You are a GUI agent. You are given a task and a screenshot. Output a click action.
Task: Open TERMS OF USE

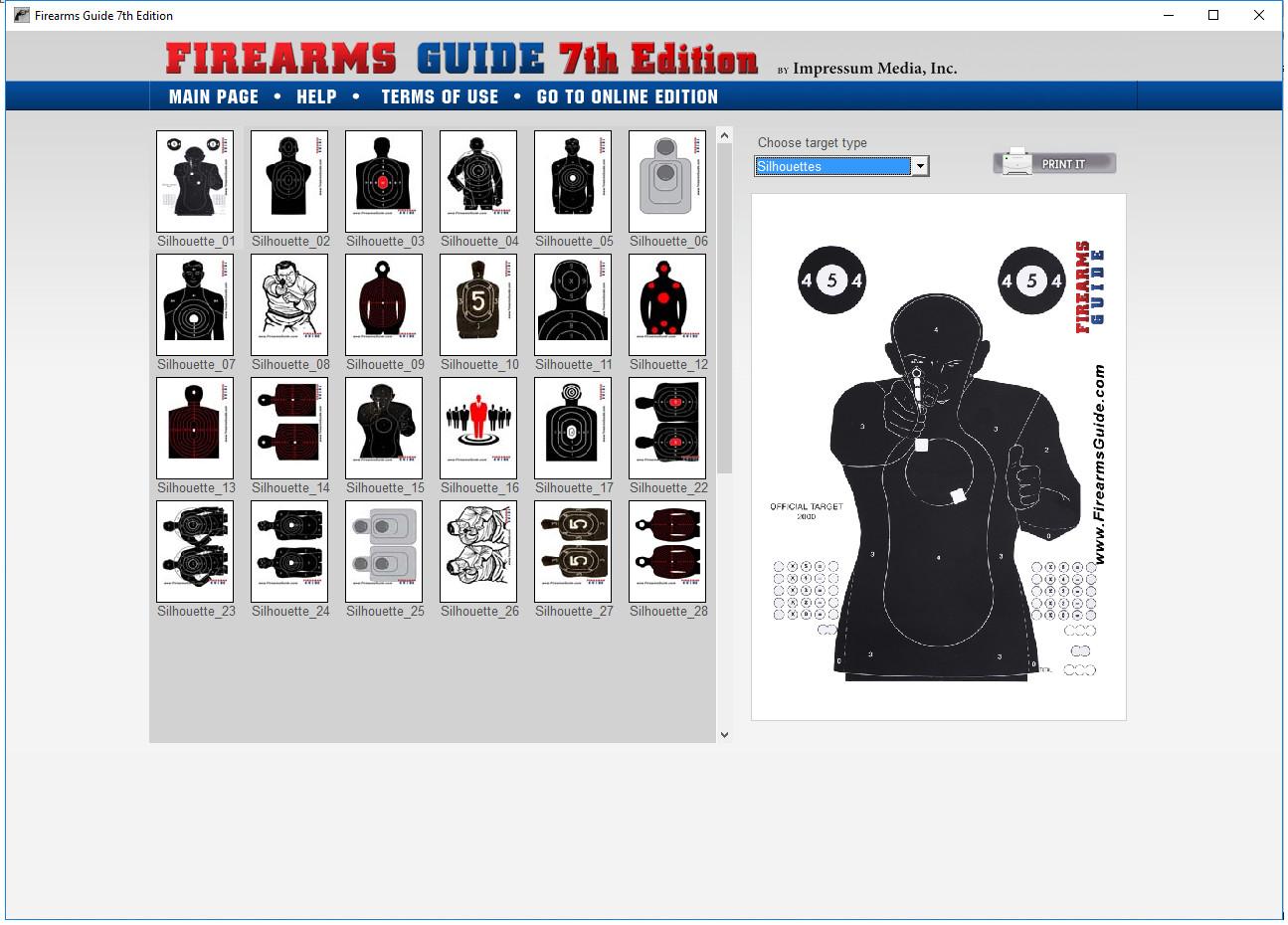click(440, 96)
